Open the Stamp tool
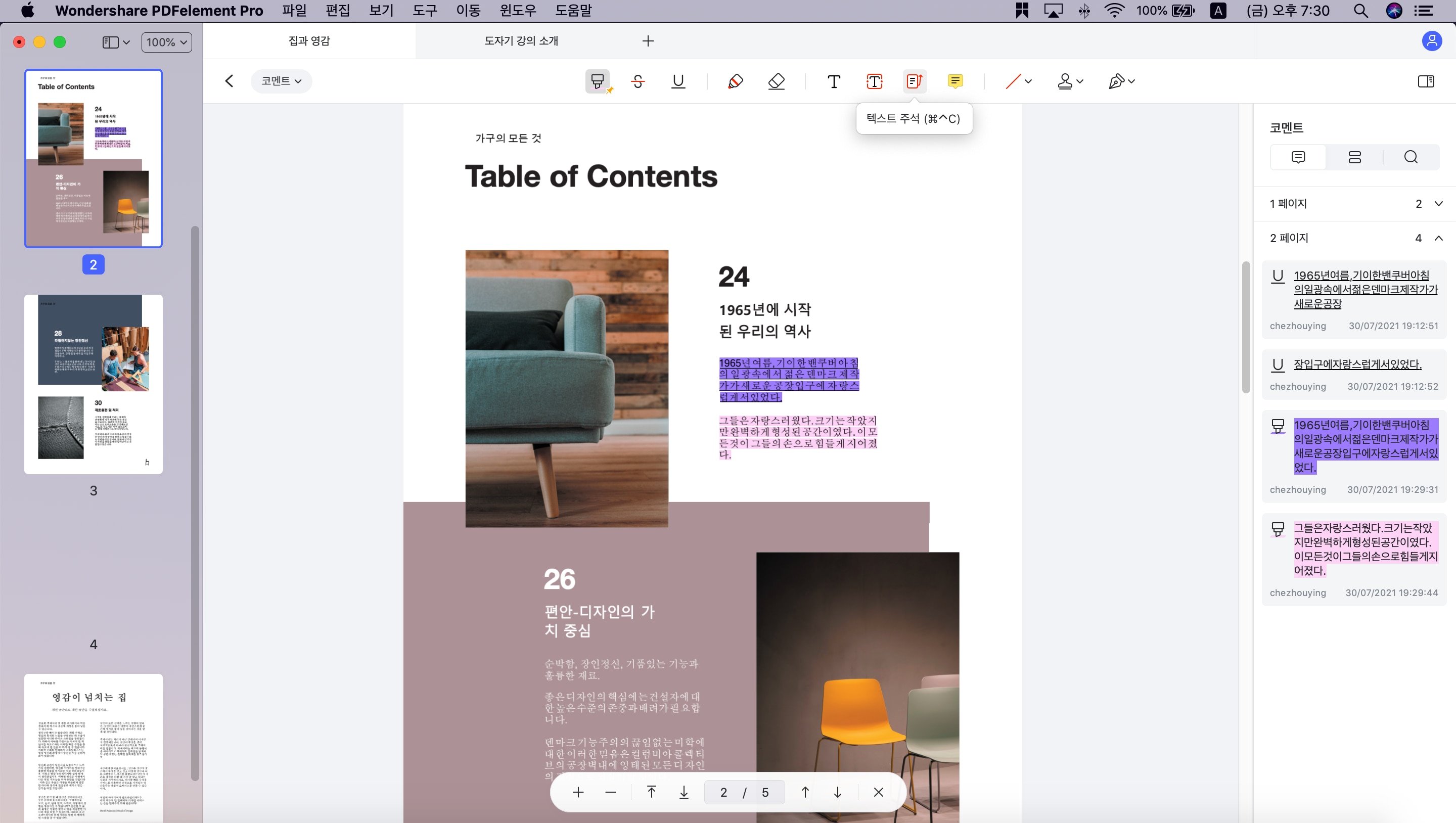The image size is (1456, 823). (x=1065, y=81)
